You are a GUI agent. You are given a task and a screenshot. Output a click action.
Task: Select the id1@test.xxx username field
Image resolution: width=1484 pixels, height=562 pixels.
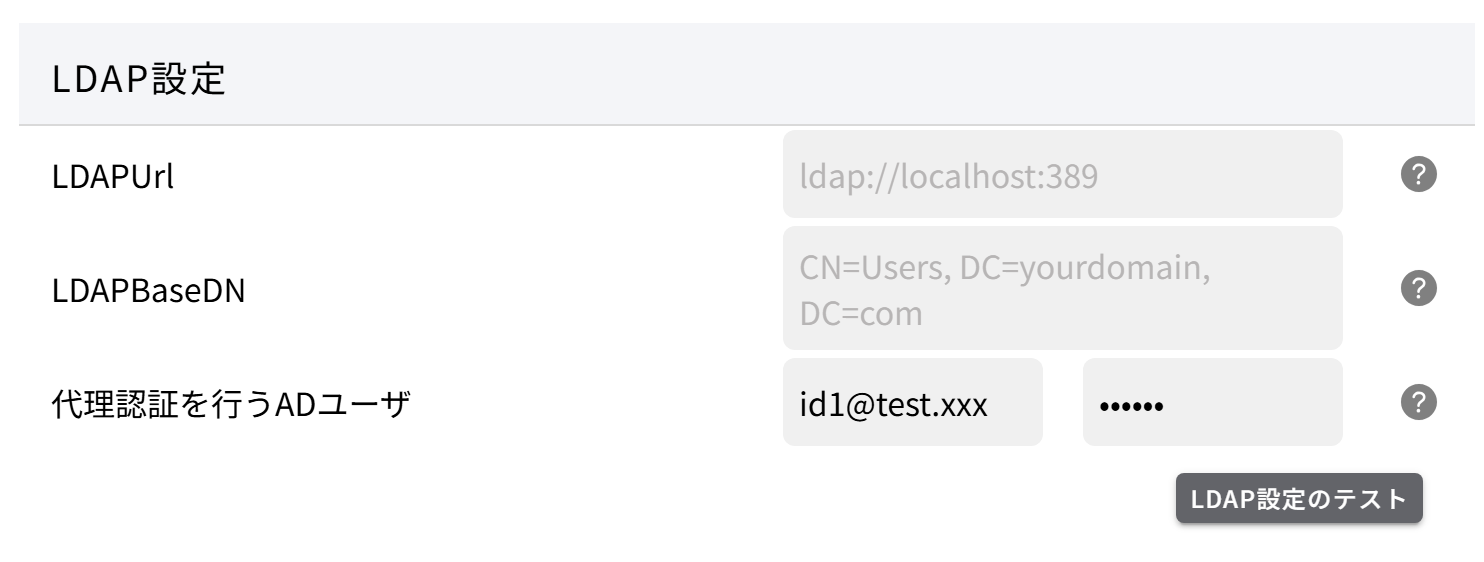(912, 402)
